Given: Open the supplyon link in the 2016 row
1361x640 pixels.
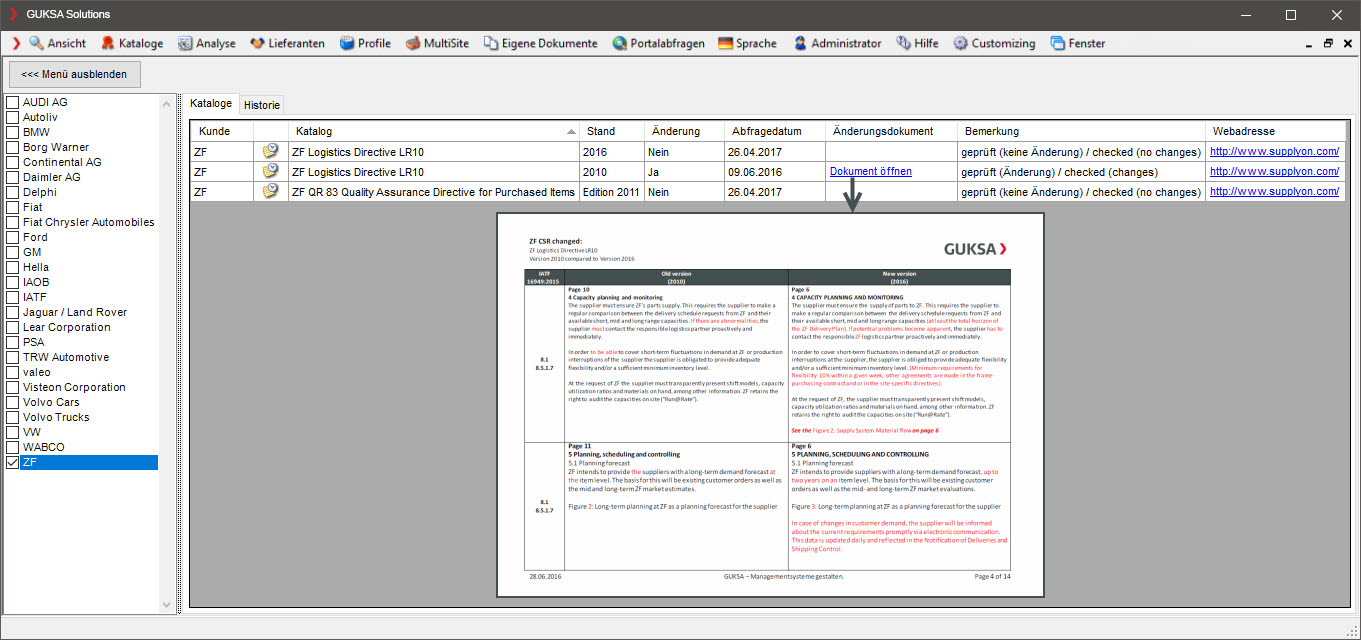Looking at the screenshot, I should pyautogui.click(x=1275, y=152).
